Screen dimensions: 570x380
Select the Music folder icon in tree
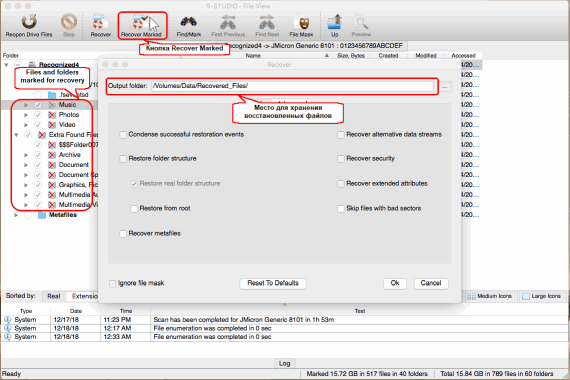(x=52, y=105)
